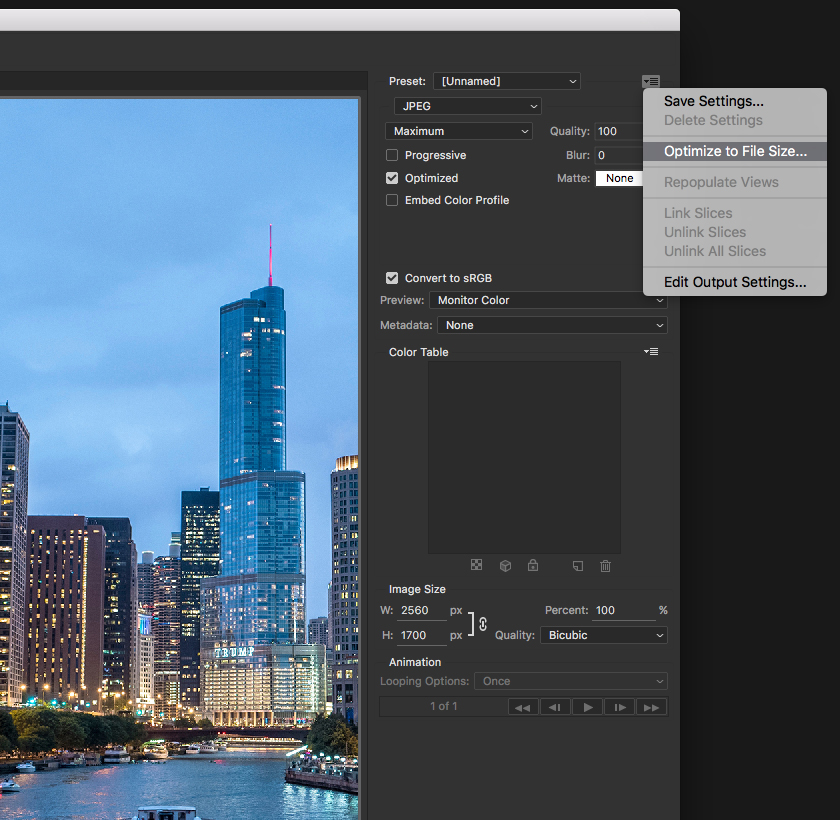Click the Matte color swatch showing None

(x=619, y=178)
